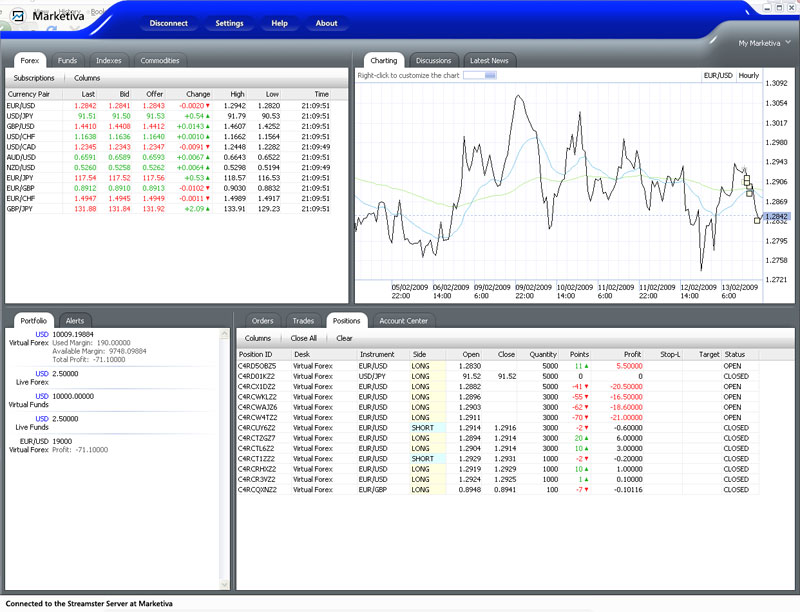This screenshot has width=800, height=612.
Task: Click the EUR/USD chart instrument selector
Action: coord(718,75)
